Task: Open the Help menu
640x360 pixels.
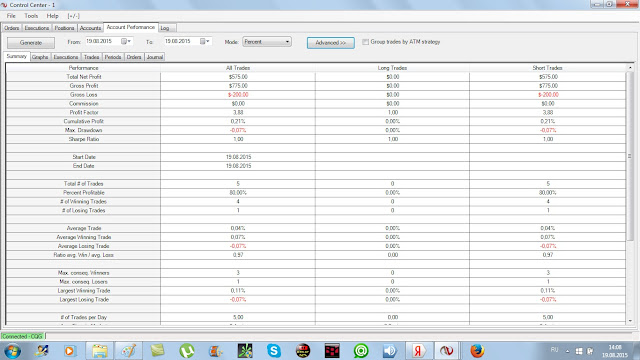Action: pos(52,16)
